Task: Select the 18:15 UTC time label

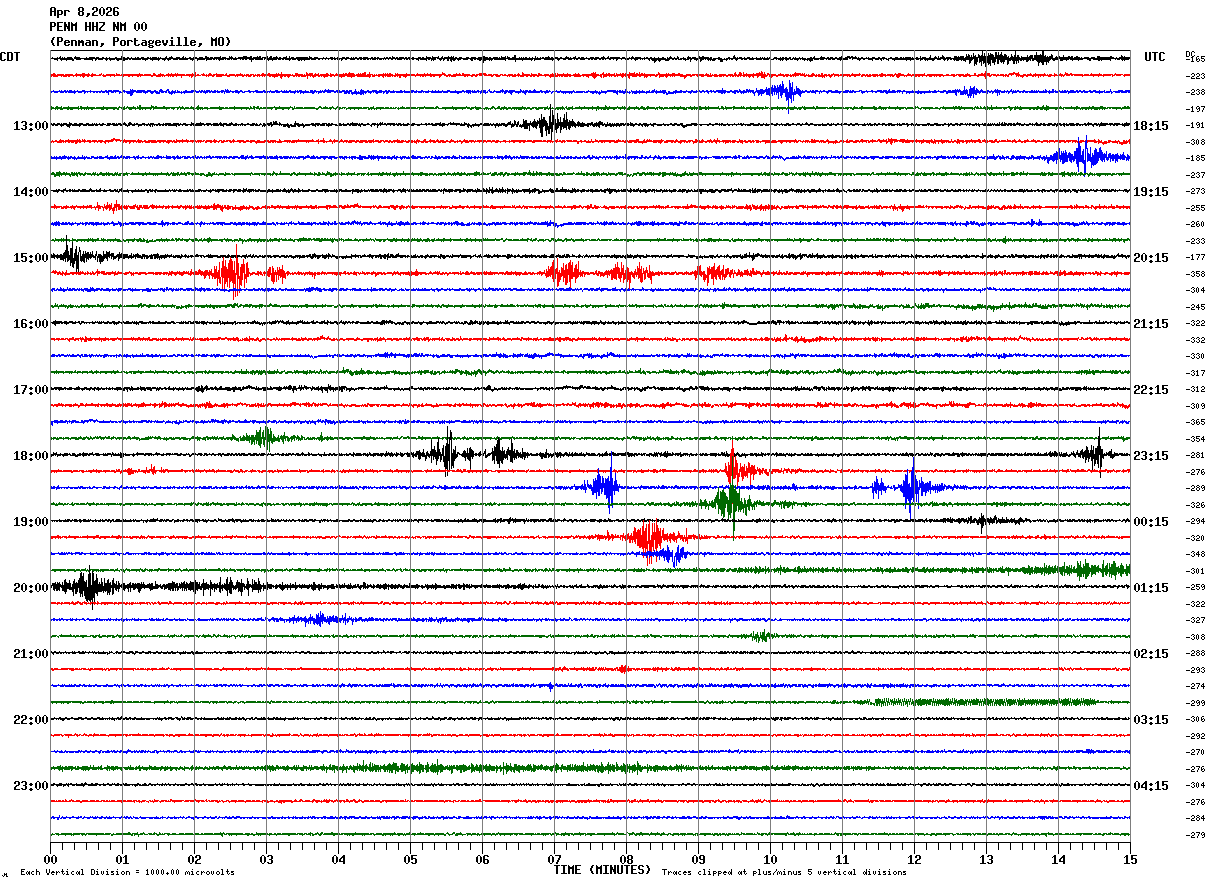Action: click(x=1151, y=125)
